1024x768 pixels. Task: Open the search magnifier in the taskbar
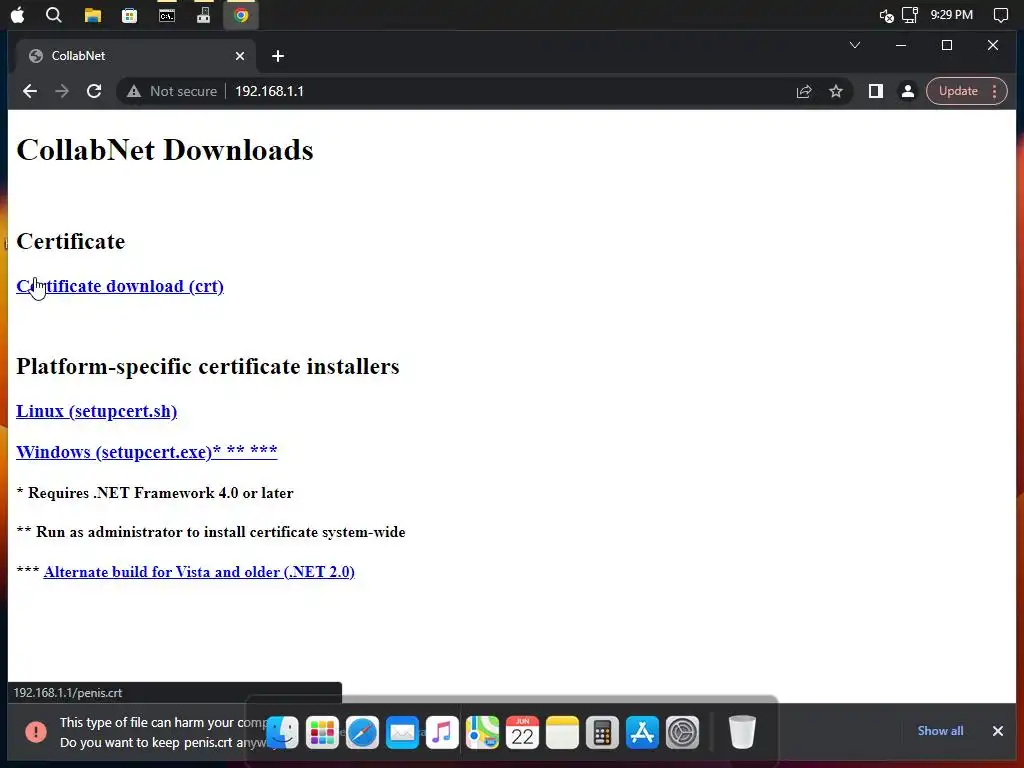coord(54,15)
